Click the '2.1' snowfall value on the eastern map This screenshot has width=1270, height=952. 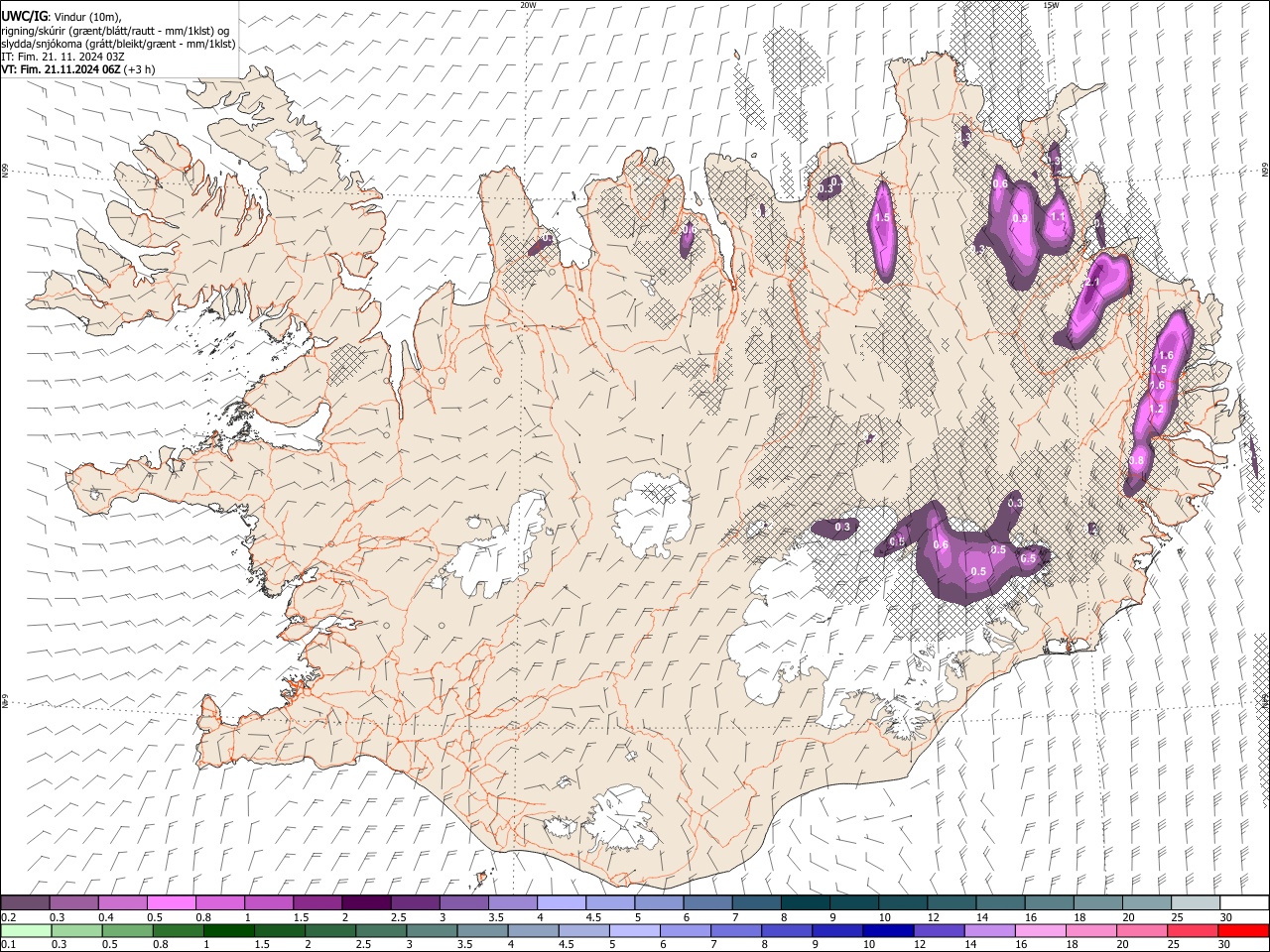(x=1092, y=283)
